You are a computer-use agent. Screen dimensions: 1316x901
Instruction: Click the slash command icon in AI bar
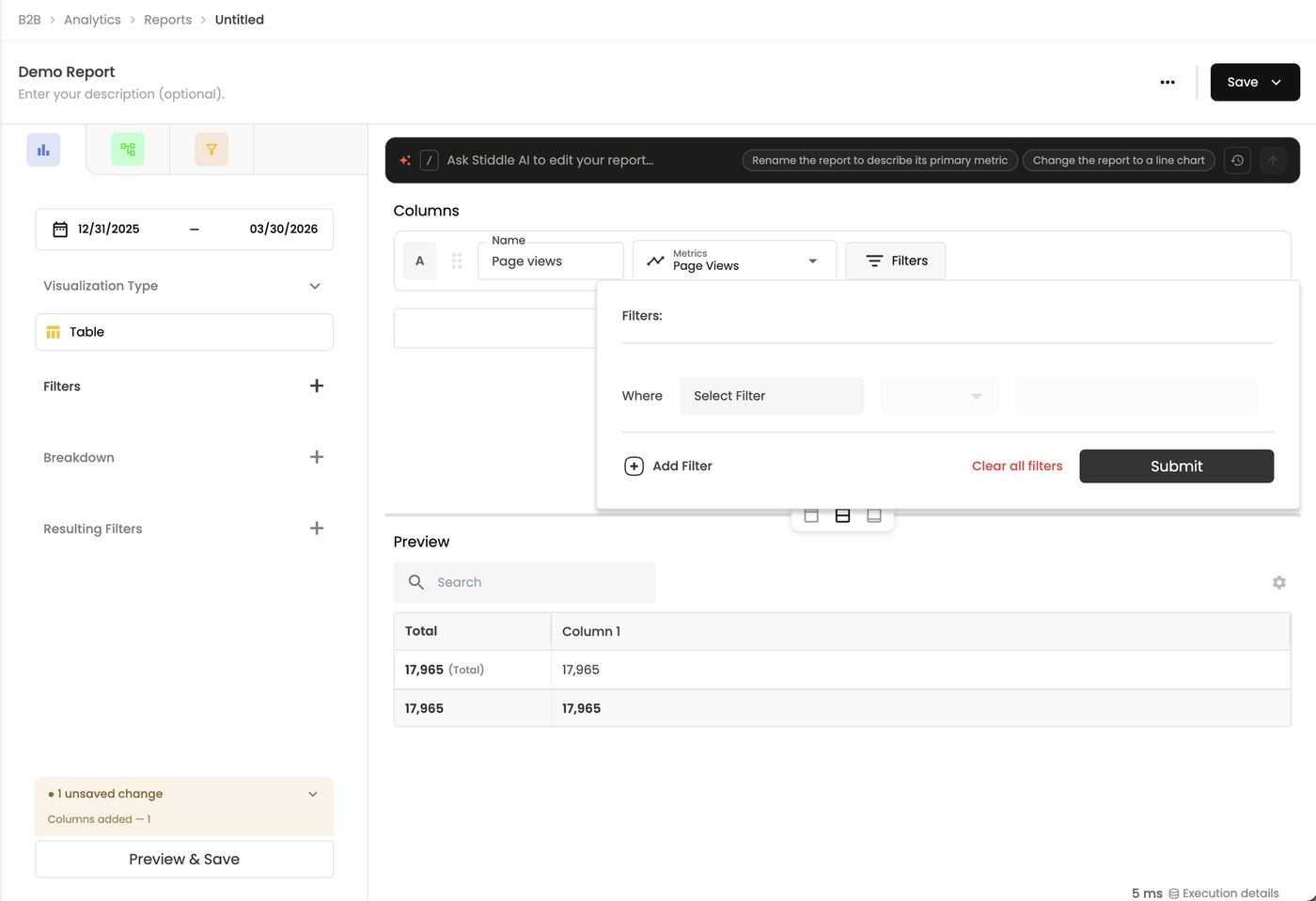tap(429, 161)
